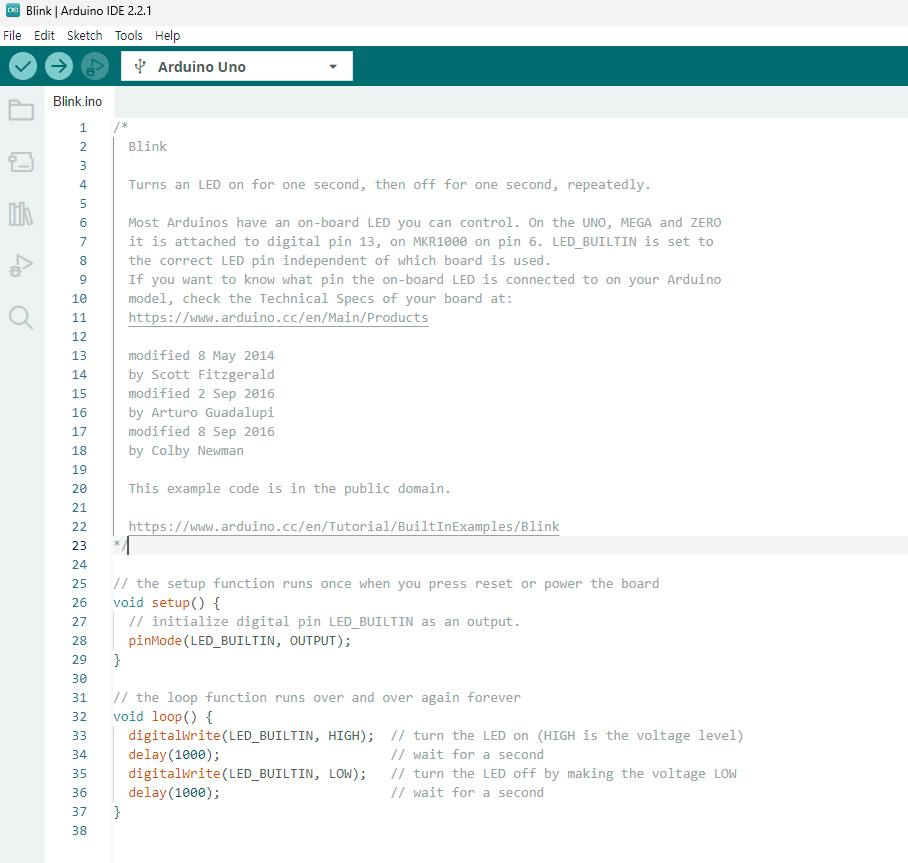Click the Arduino IDE logo in title bar

click(13, 10)
